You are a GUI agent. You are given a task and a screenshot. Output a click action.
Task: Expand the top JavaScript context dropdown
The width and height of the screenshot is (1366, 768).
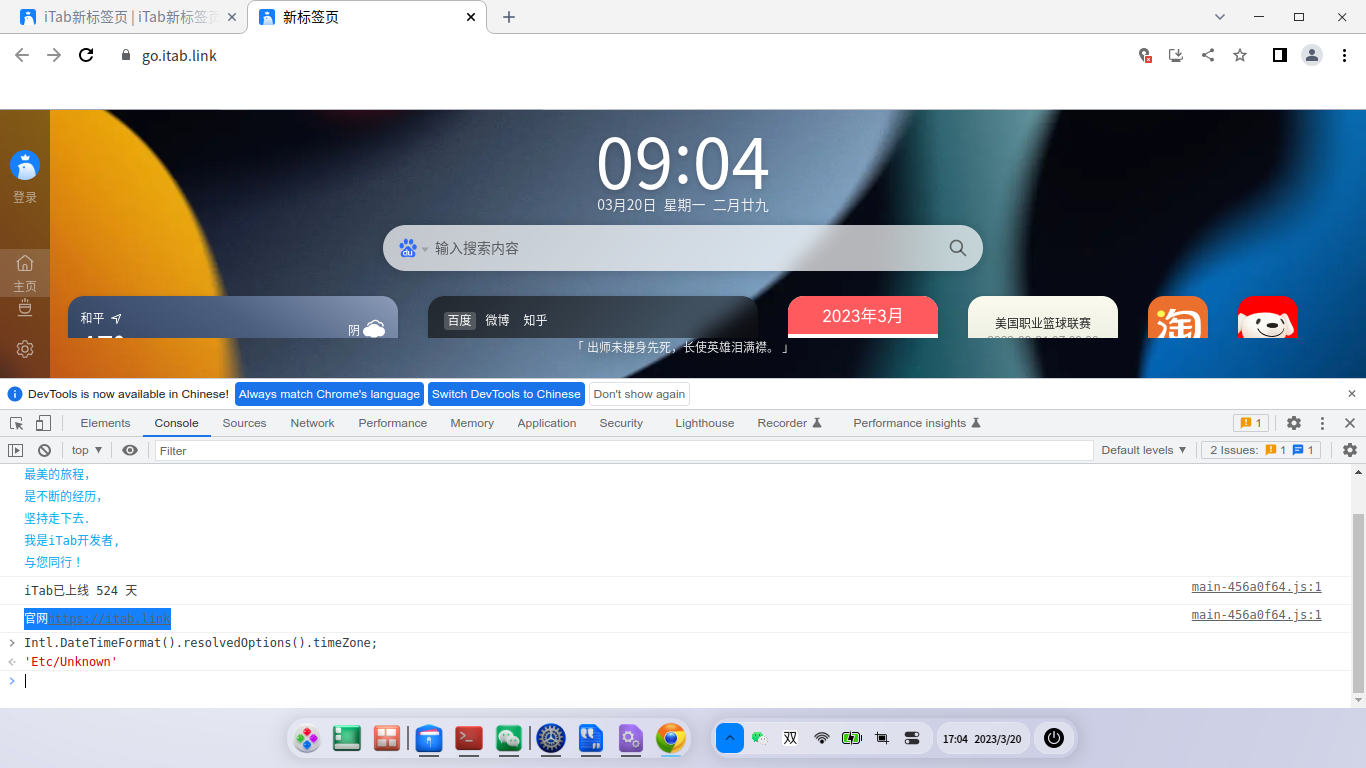tap(87, 450)
